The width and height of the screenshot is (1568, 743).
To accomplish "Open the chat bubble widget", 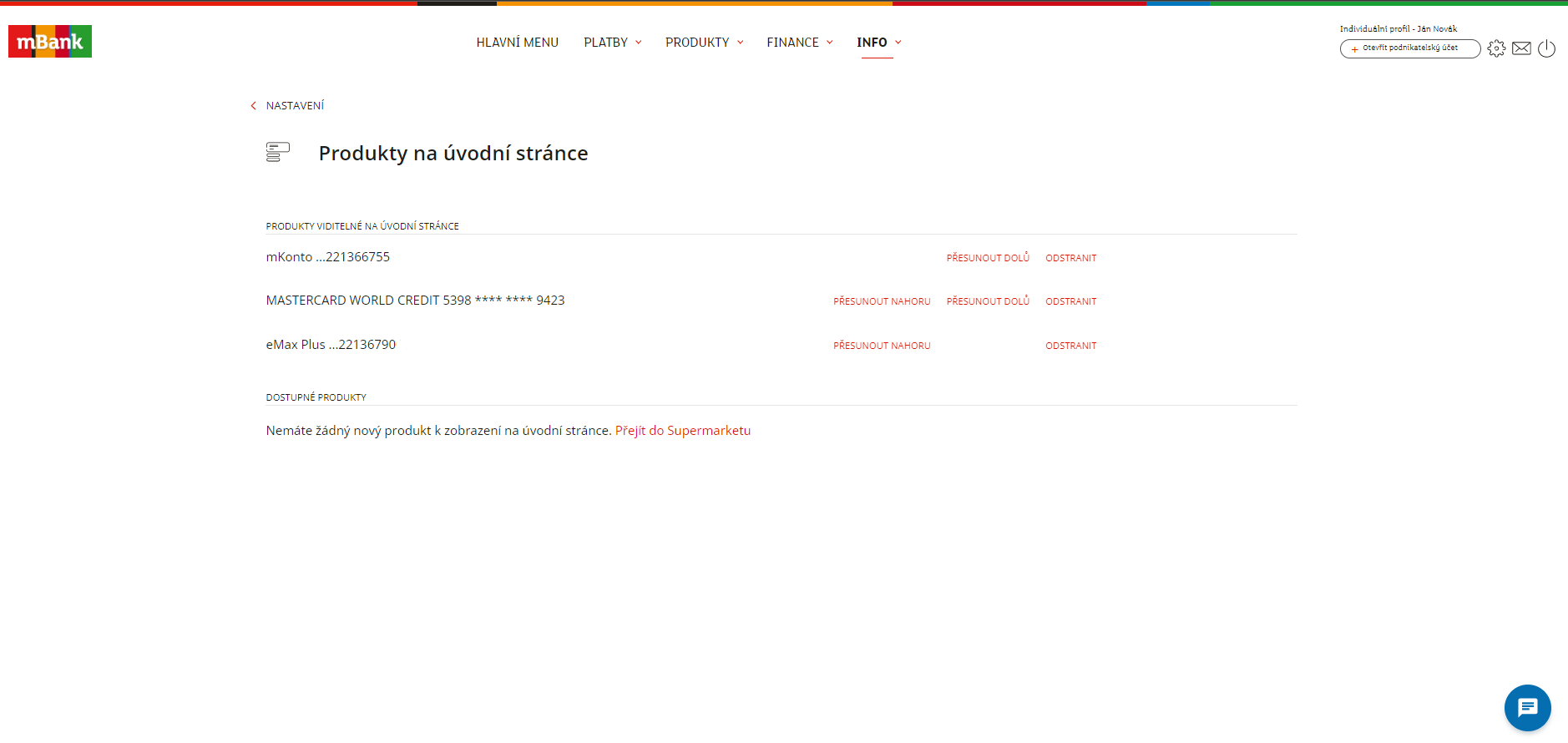I will point(1527,708).
